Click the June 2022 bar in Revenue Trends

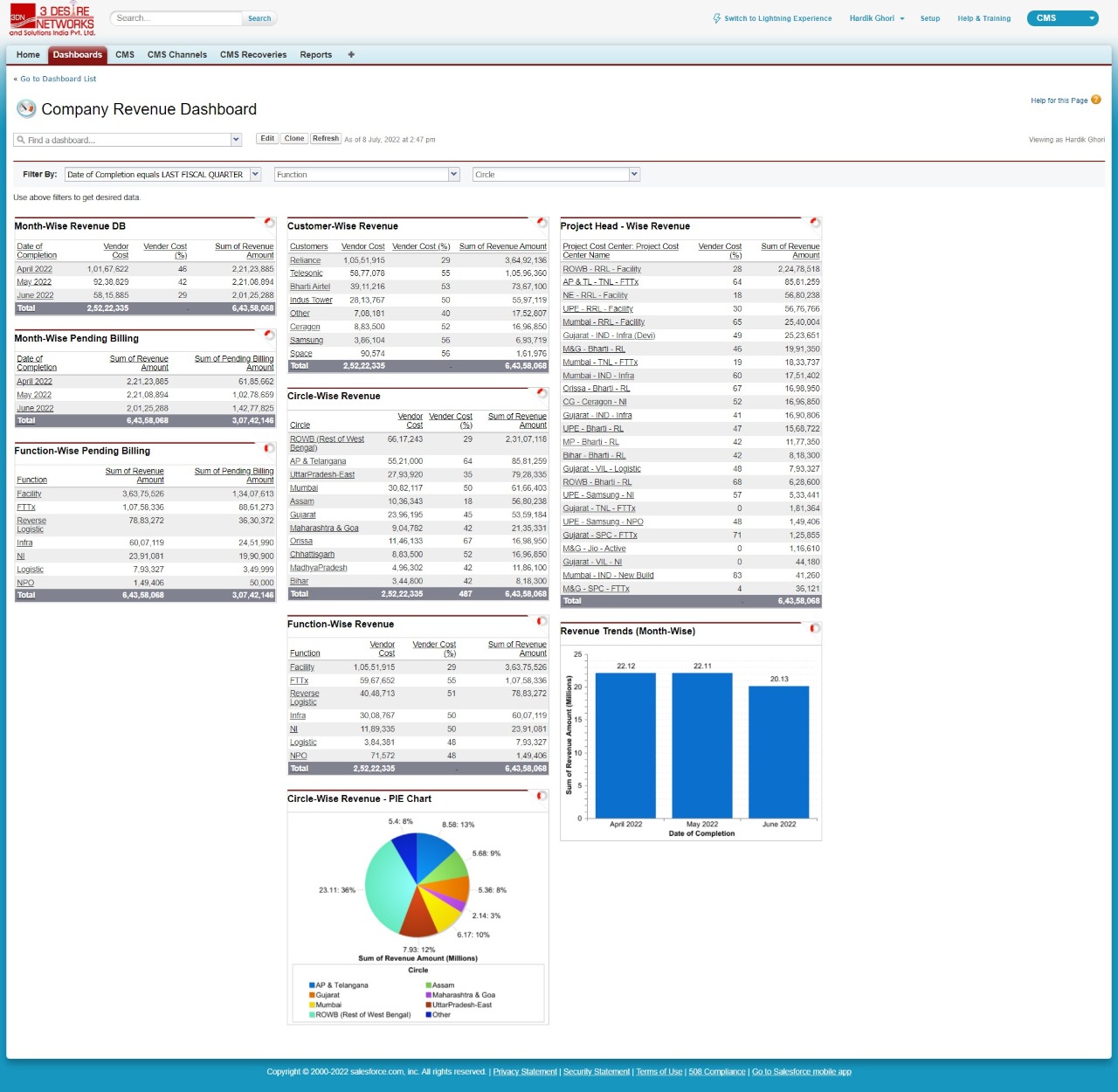(x=779, y=752)
